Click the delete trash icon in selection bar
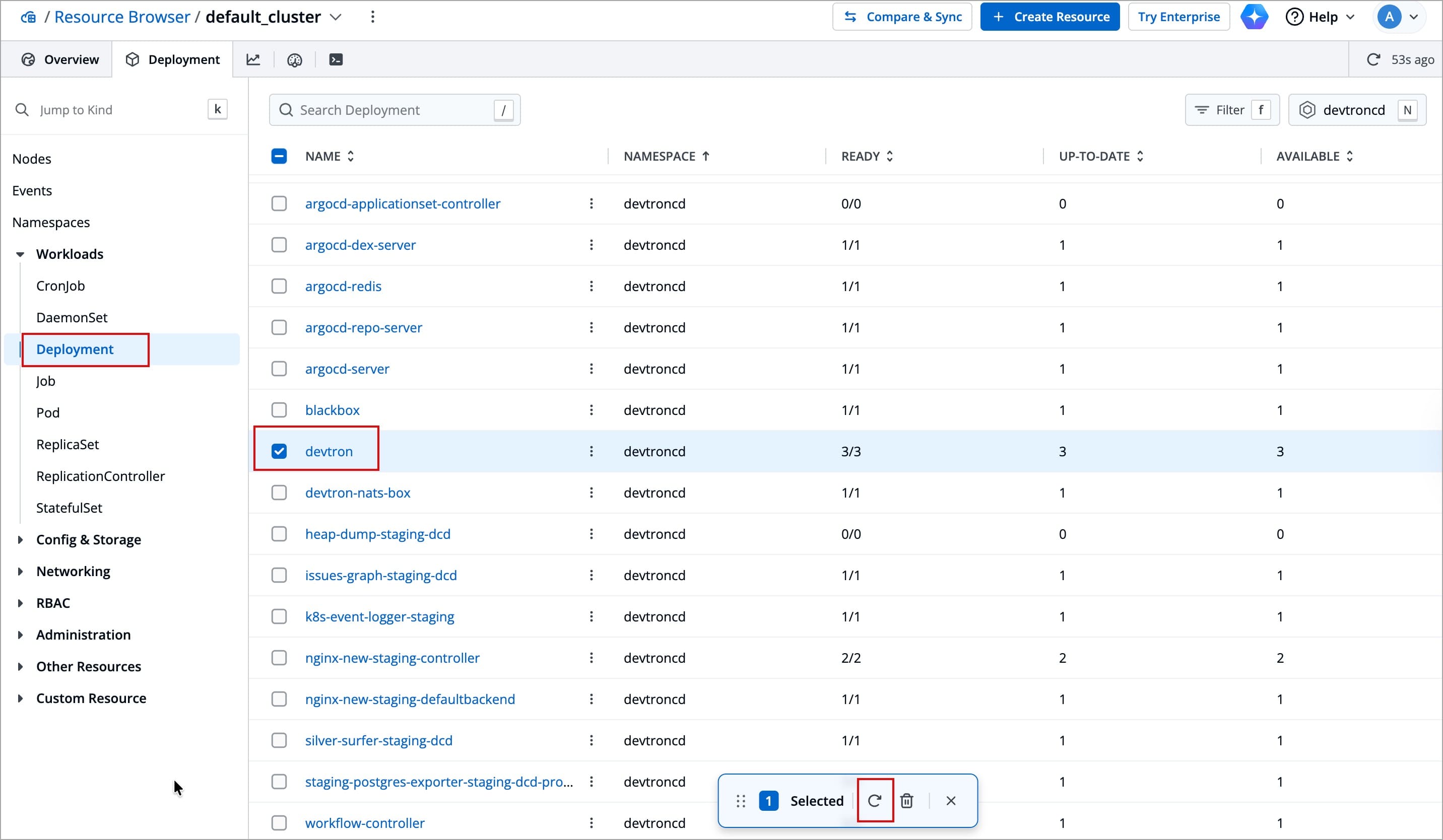1443x840 pixels. pos(906,801)
